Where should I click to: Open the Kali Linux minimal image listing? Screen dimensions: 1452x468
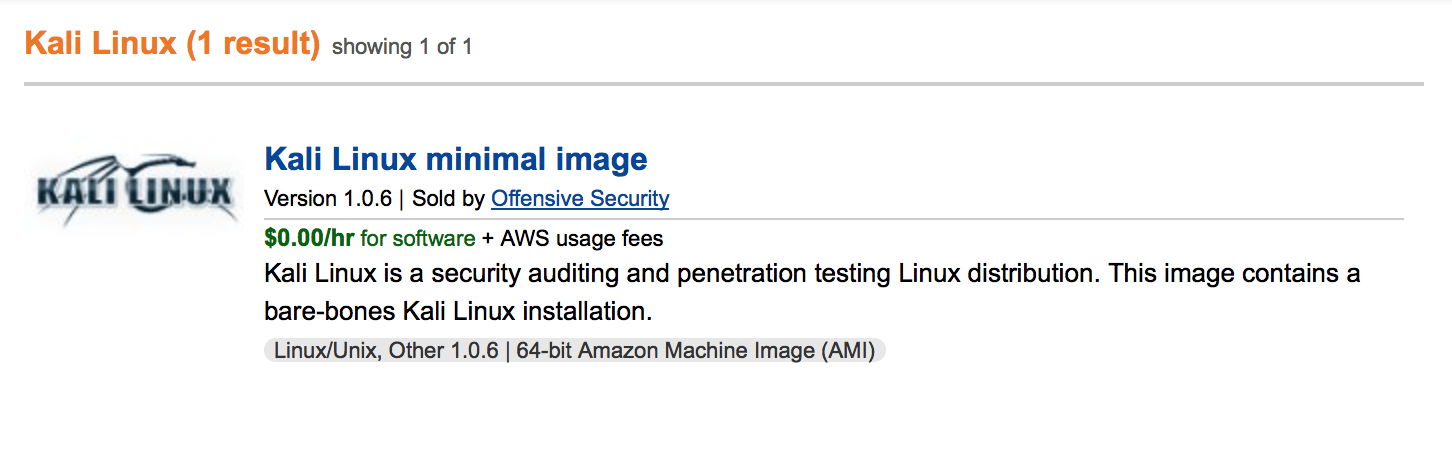[x=455, y=158]
